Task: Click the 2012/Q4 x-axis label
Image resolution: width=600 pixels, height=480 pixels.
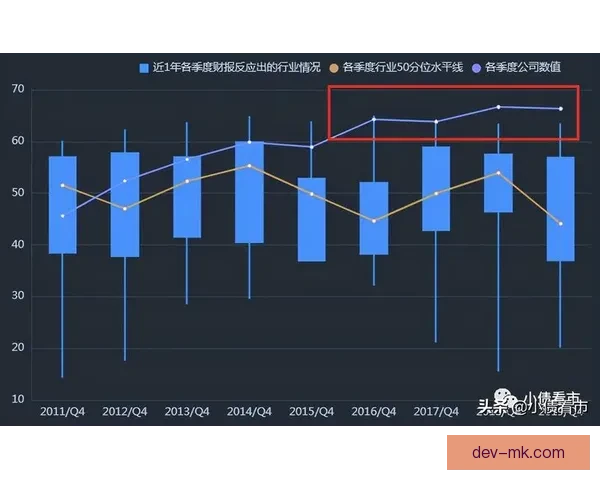Action: [x=125, y=411]
